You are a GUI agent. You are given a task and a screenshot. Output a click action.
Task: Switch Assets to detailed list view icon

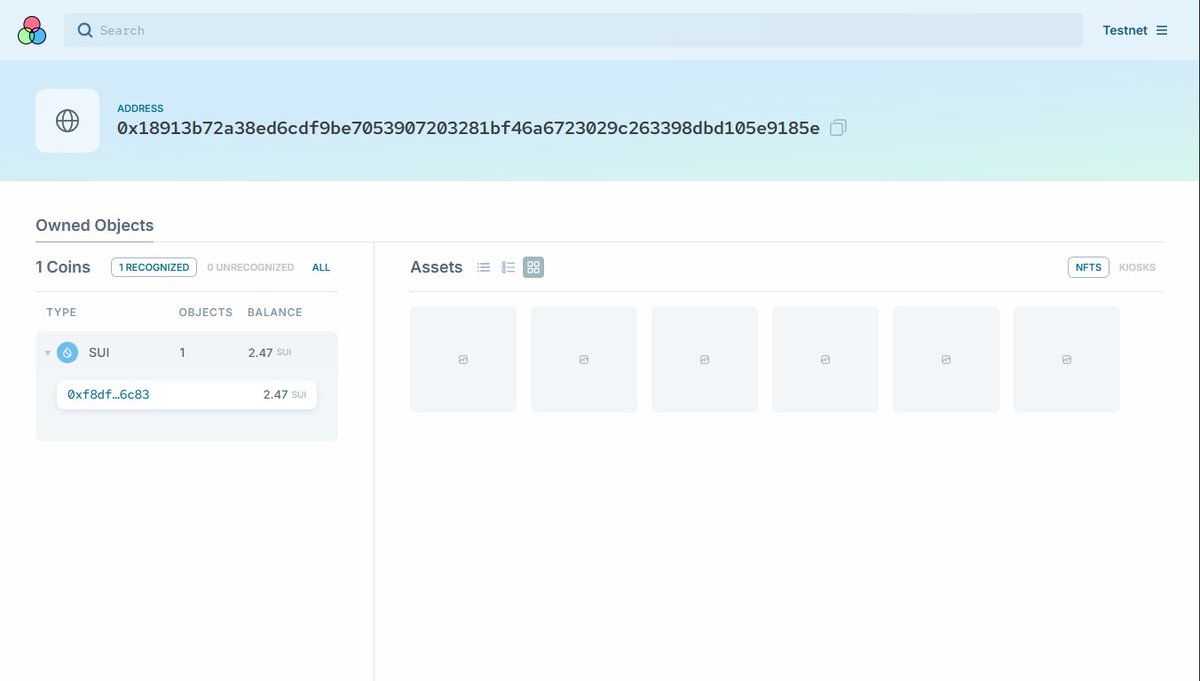508,267
